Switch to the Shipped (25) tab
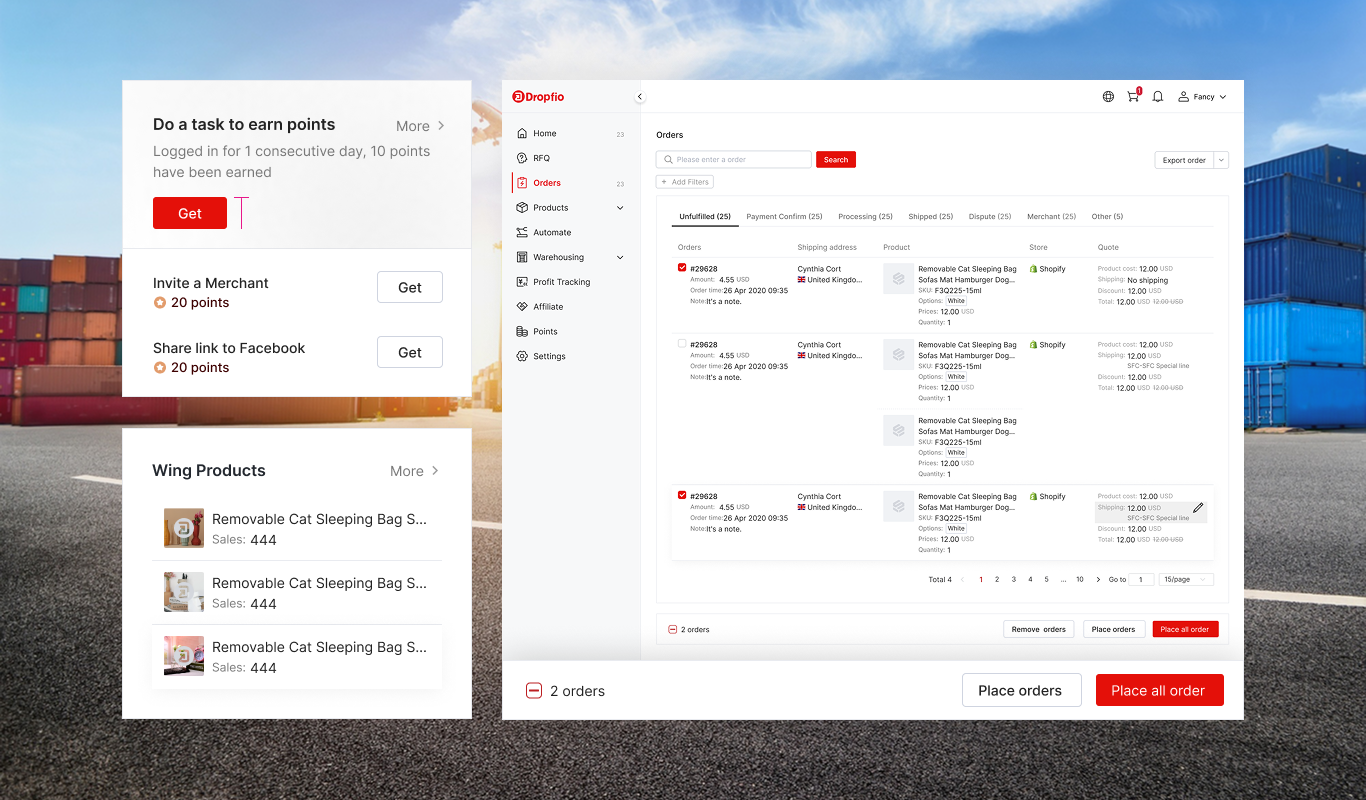The width and height of the screenshot is (1366, 800). click(930, 217)
